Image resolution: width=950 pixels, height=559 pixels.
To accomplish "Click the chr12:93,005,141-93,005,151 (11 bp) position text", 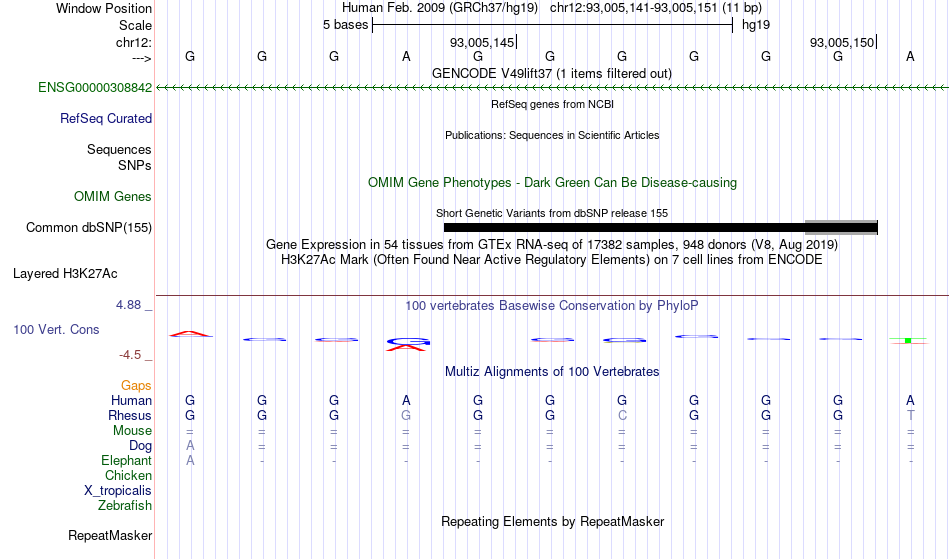I will pyautogui.click(x=656, y=8).
